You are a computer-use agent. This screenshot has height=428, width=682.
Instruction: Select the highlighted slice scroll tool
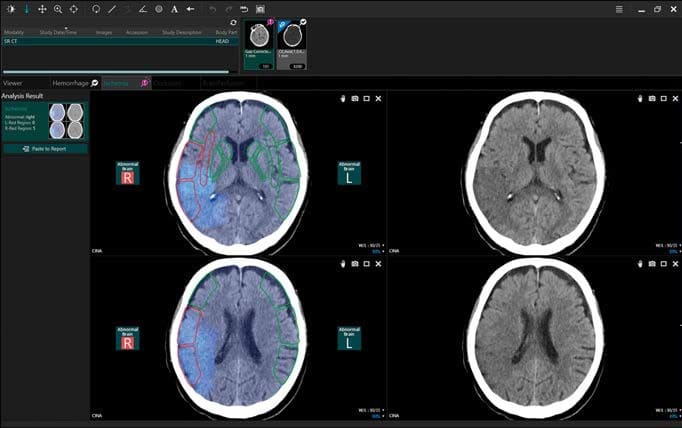point(27,9)
